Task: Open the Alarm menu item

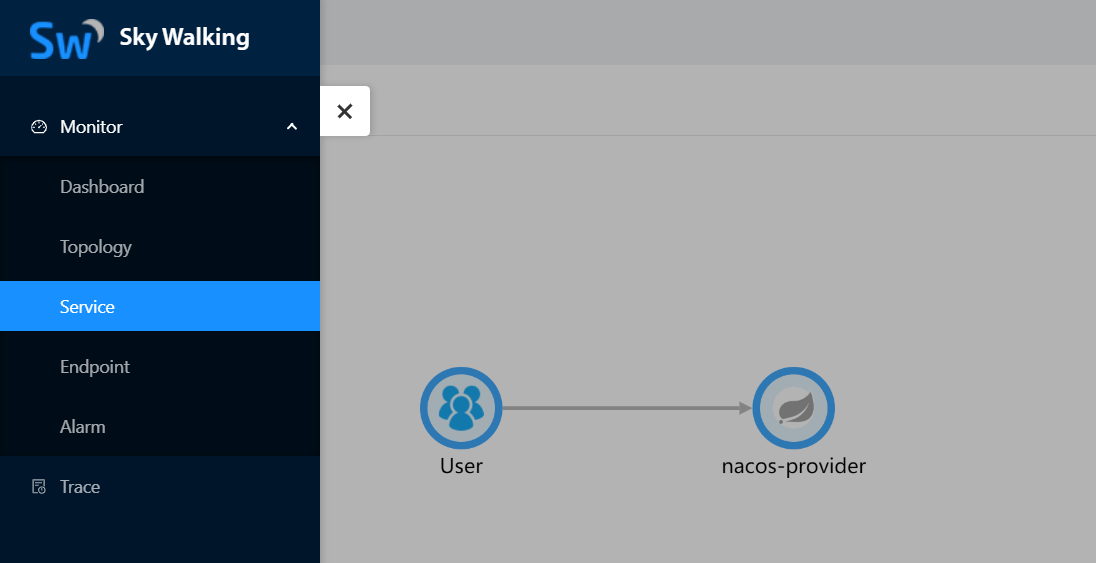Action: pyautogui.click(x=160, y=427)
